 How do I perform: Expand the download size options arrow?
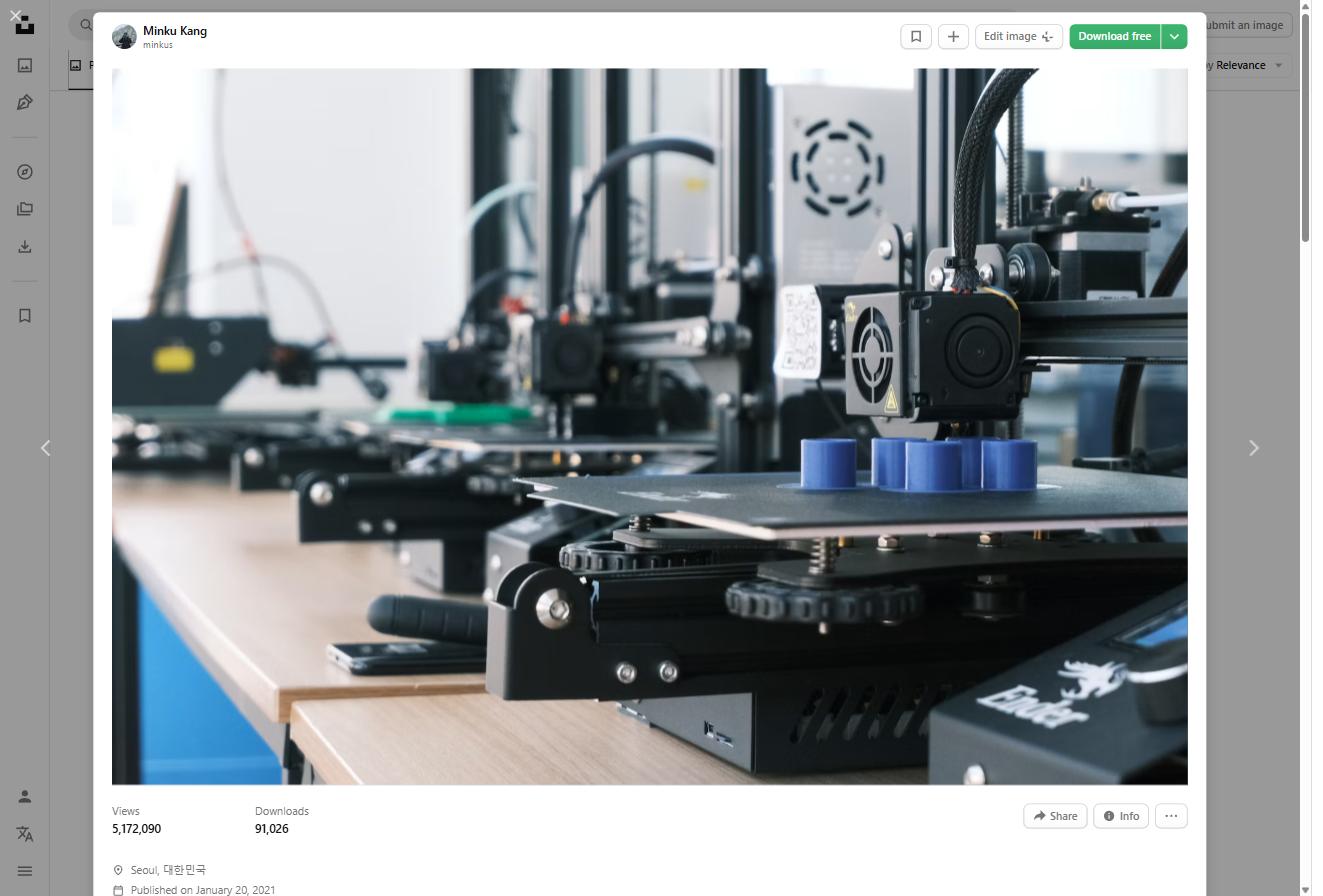tap(1174, 36)
